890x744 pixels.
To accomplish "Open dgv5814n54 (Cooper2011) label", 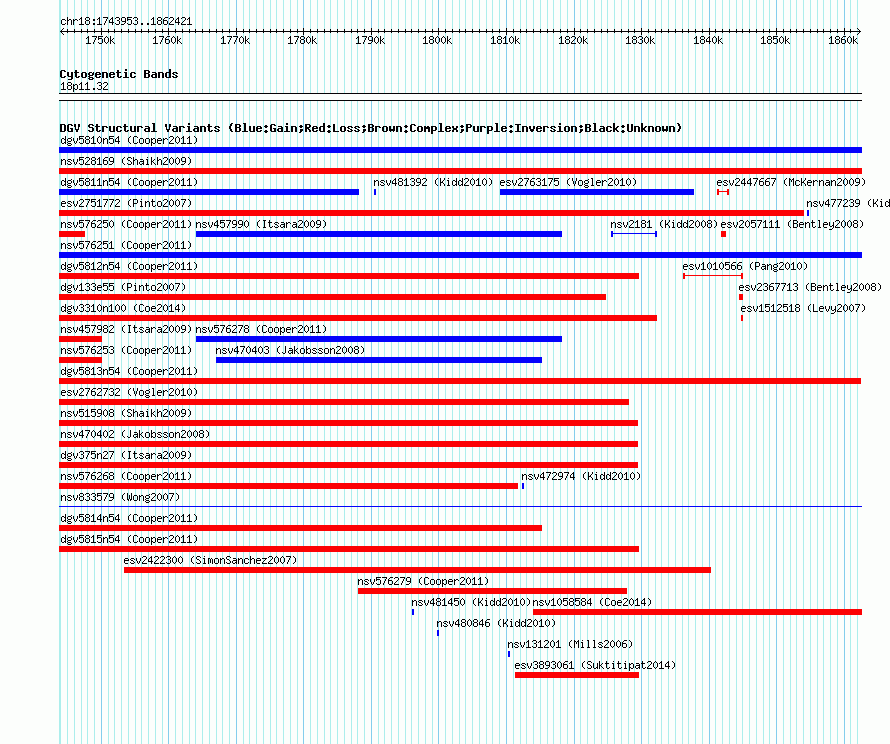I will click(129, 518).
